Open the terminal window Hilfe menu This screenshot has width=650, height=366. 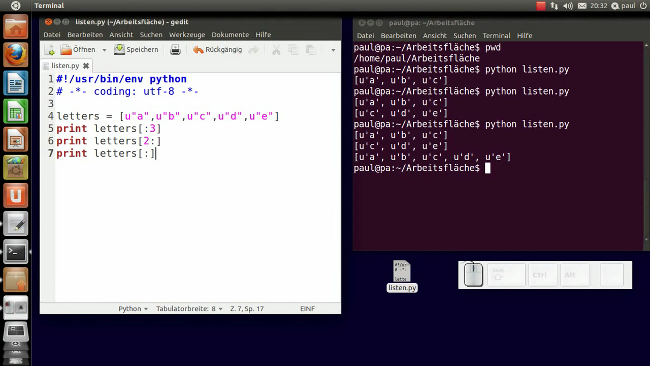click(x=524, y=36)
